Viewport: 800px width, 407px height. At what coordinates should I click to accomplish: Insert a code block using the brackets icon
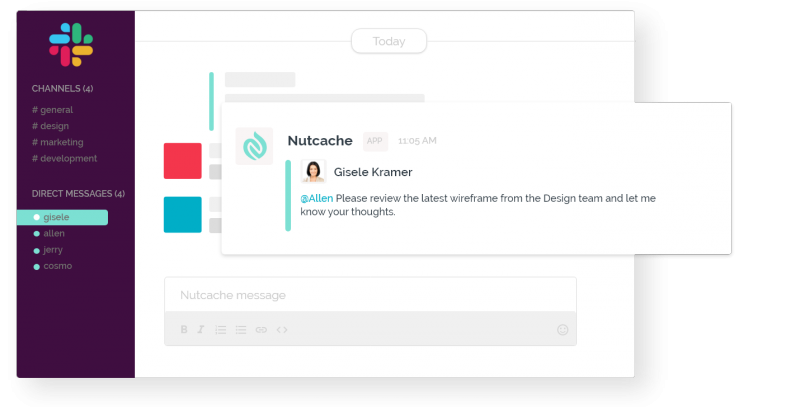(x=282, y=329)
